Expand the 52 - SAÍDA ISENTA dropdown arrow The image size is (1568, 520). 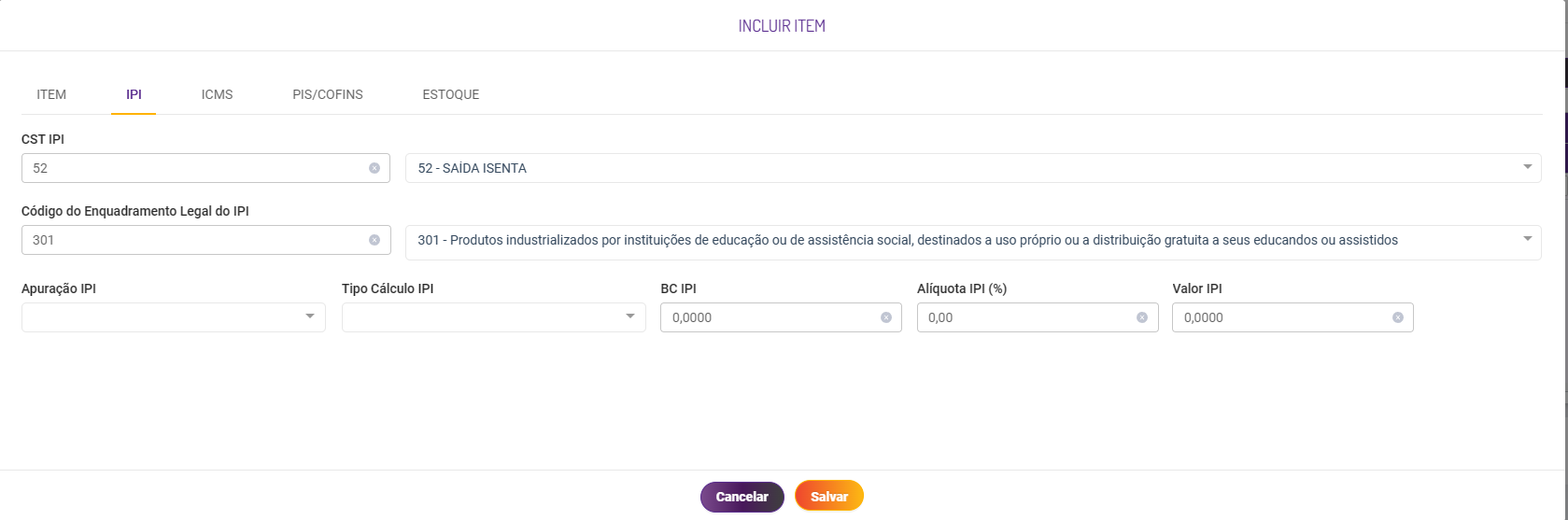(1528, 167)
